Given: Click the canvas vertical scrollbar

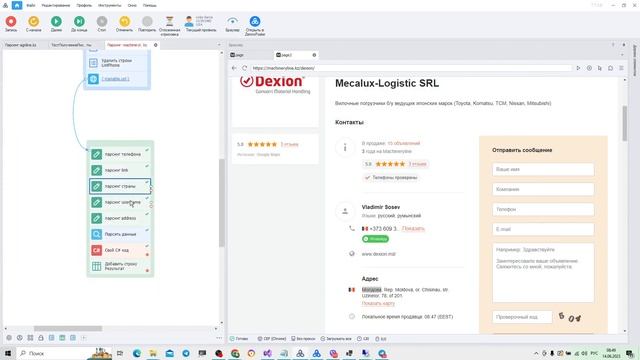Looking at the screenshot, I should [x=222, y=203].
